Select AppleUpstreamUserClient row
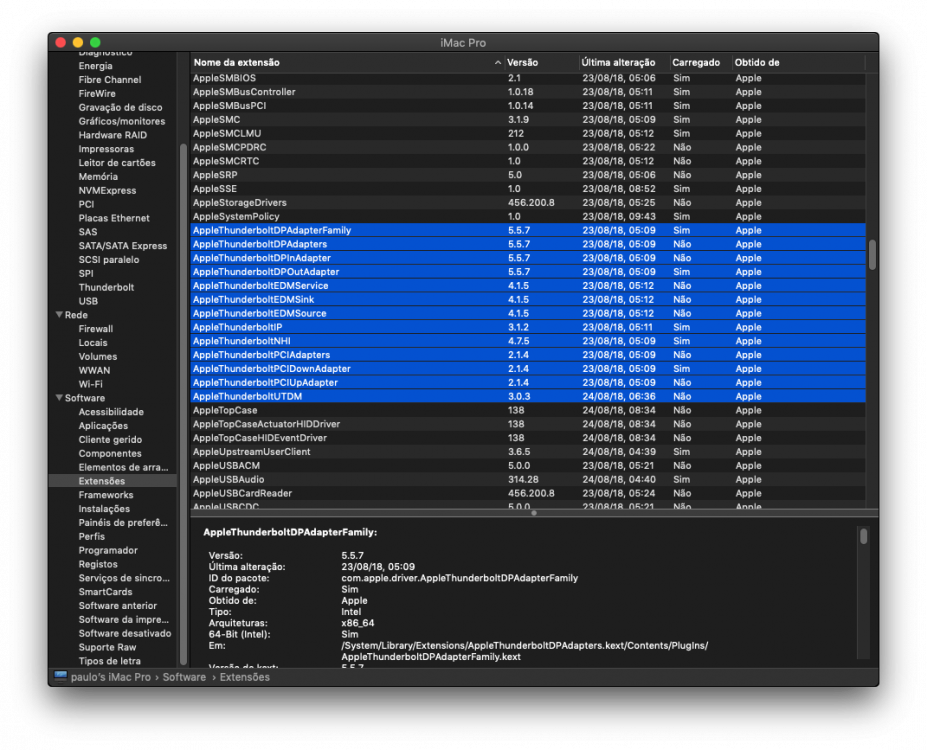Screen dimensions: 927x750 pos(528,452)
